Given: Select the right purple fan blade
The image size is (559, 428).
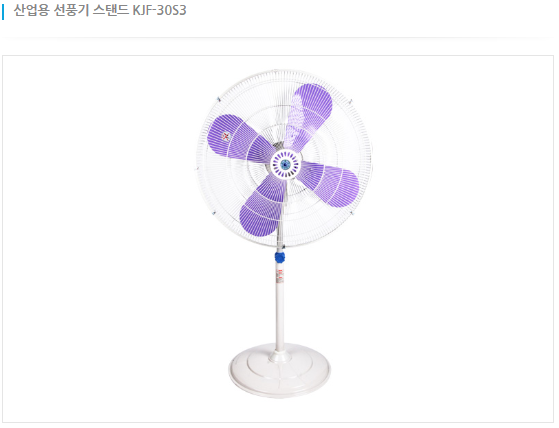Looking at the screenshot, I should tap(330, 184).
